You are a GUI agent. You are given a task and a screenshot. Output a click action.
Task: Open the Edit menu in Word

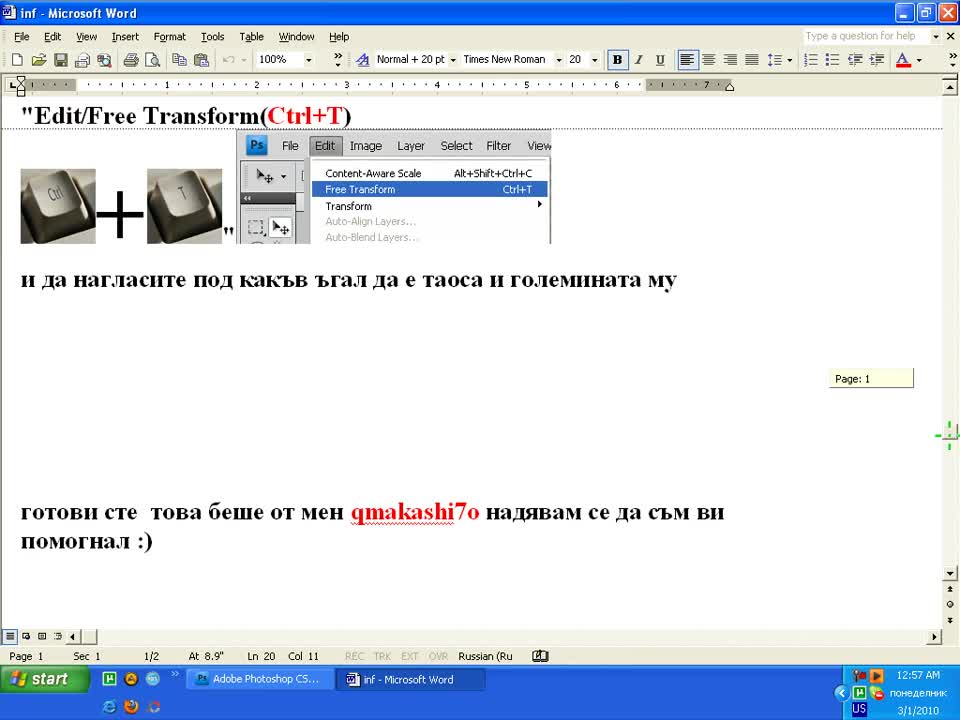(x=52, y=37)
